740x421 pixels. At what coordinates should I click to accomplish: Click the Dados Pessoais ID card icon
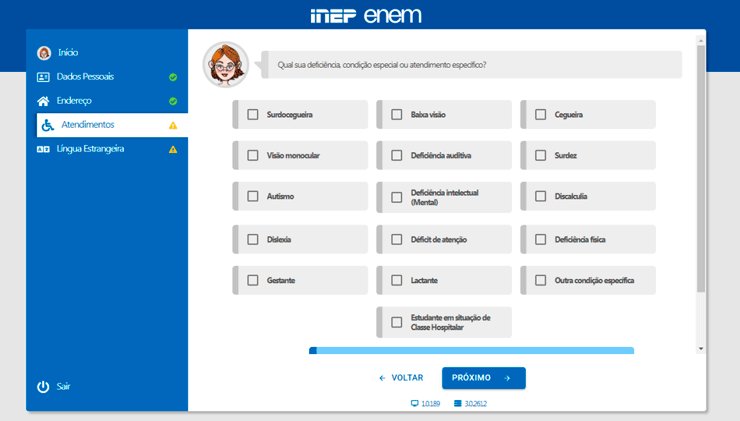tap(43, 77)
